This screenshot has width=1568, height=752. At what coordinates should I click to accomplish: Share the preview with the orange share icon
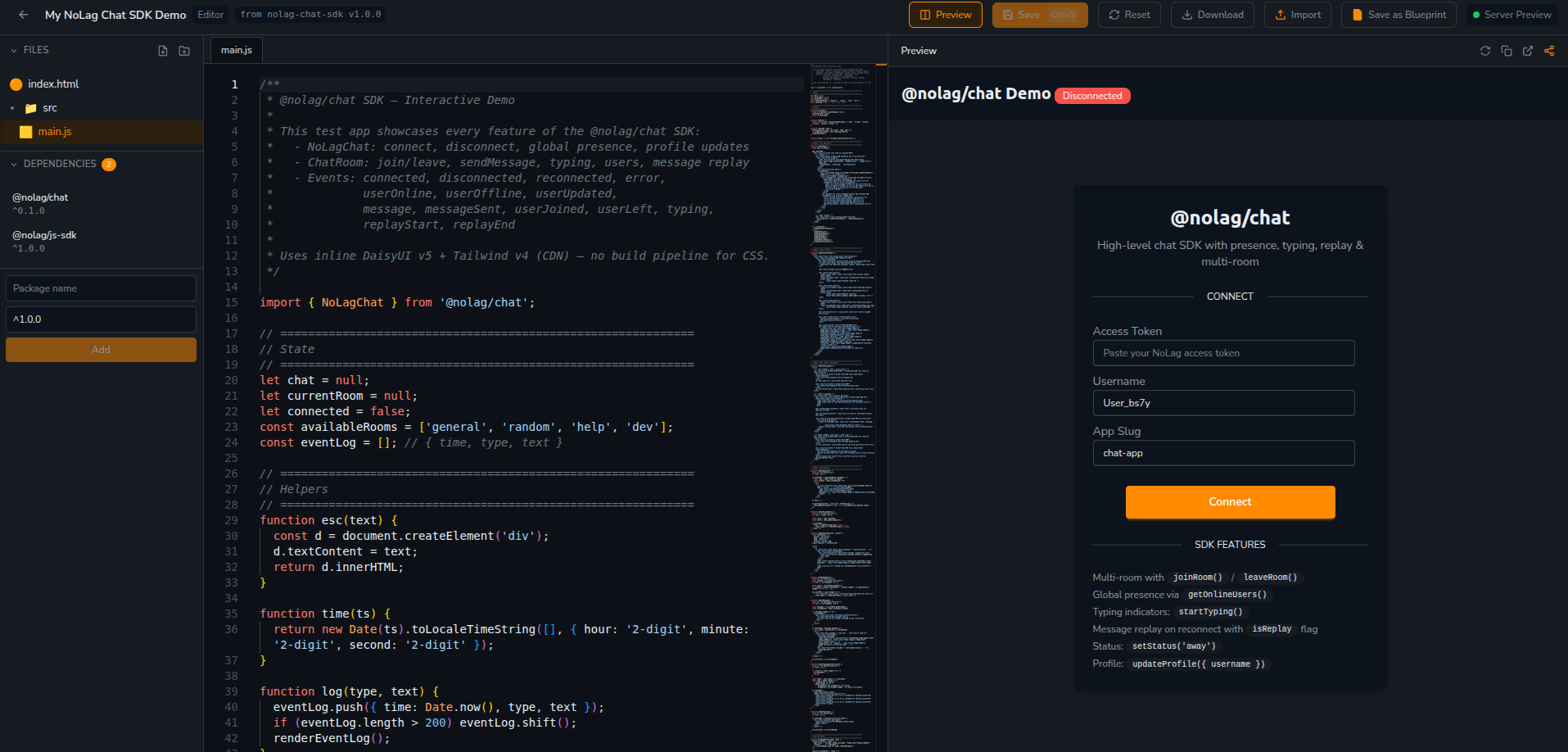1549,51
